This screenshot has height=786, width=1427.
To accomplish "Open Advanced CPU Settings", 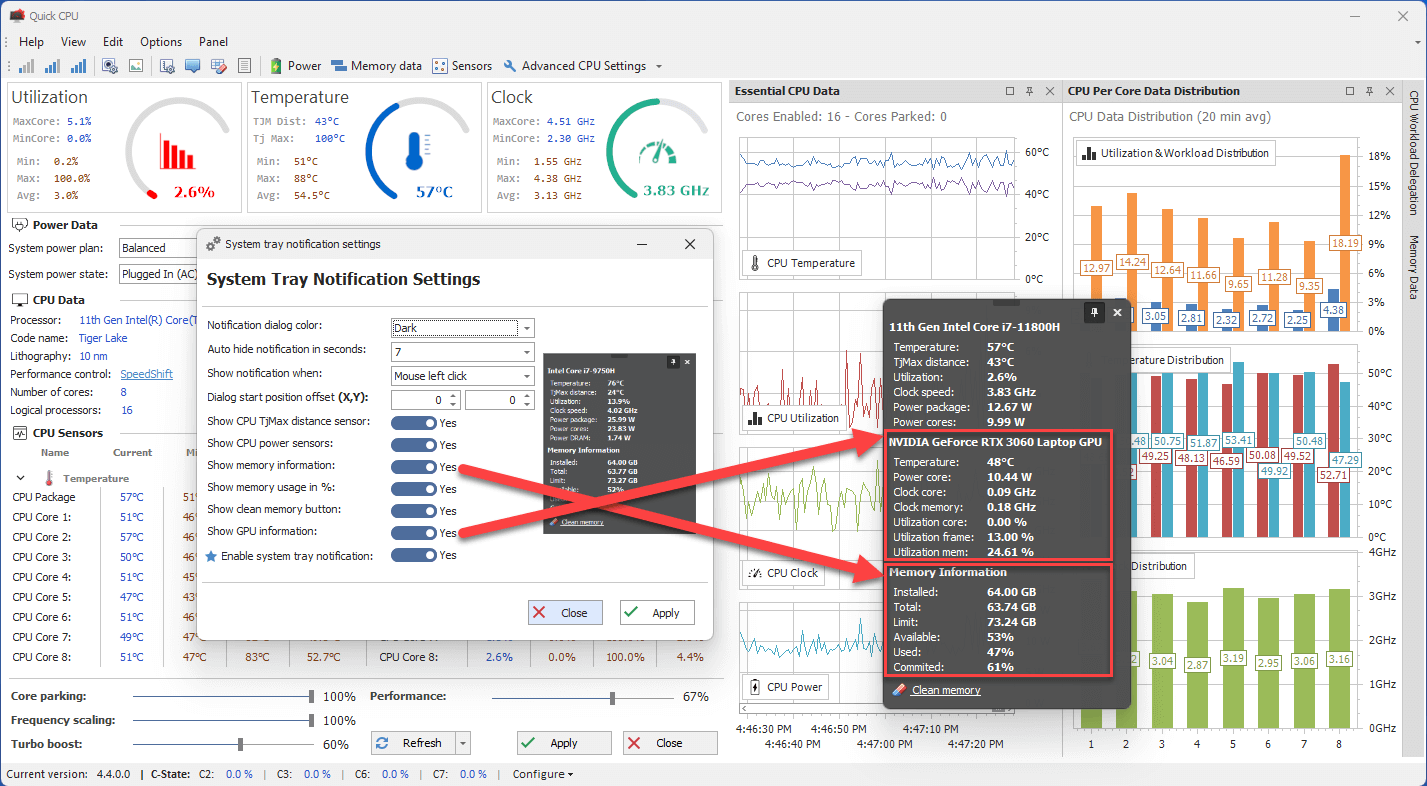I will (x=574, y=66).
